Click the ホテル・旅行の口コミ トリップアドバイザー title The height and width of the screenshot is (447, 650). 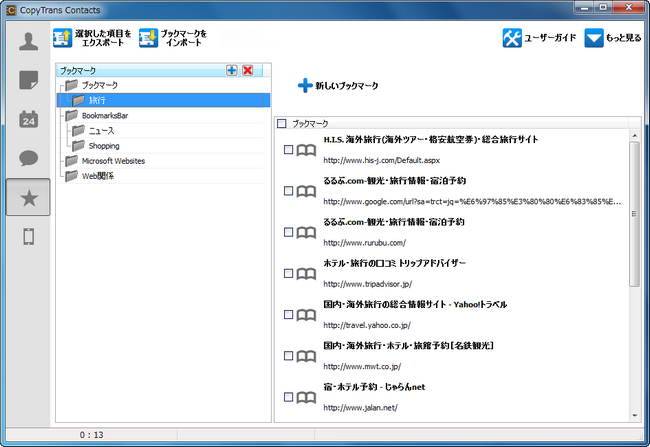coord(394,263)
